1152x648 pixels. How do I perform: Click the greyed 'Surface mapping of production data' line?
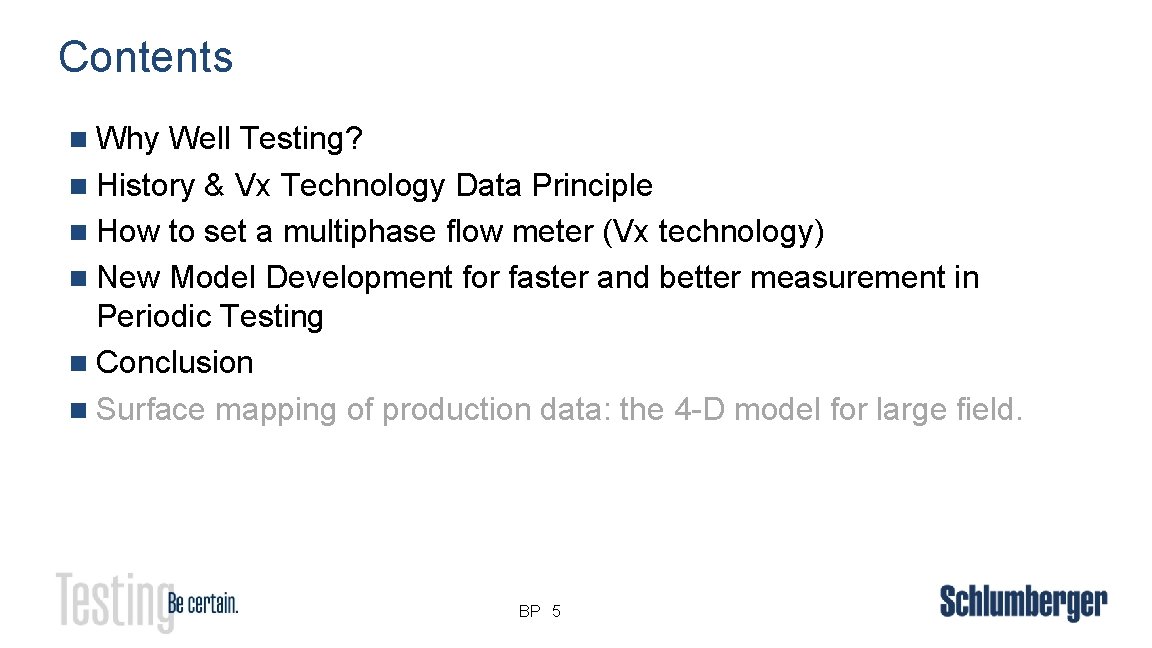[559, 410]
